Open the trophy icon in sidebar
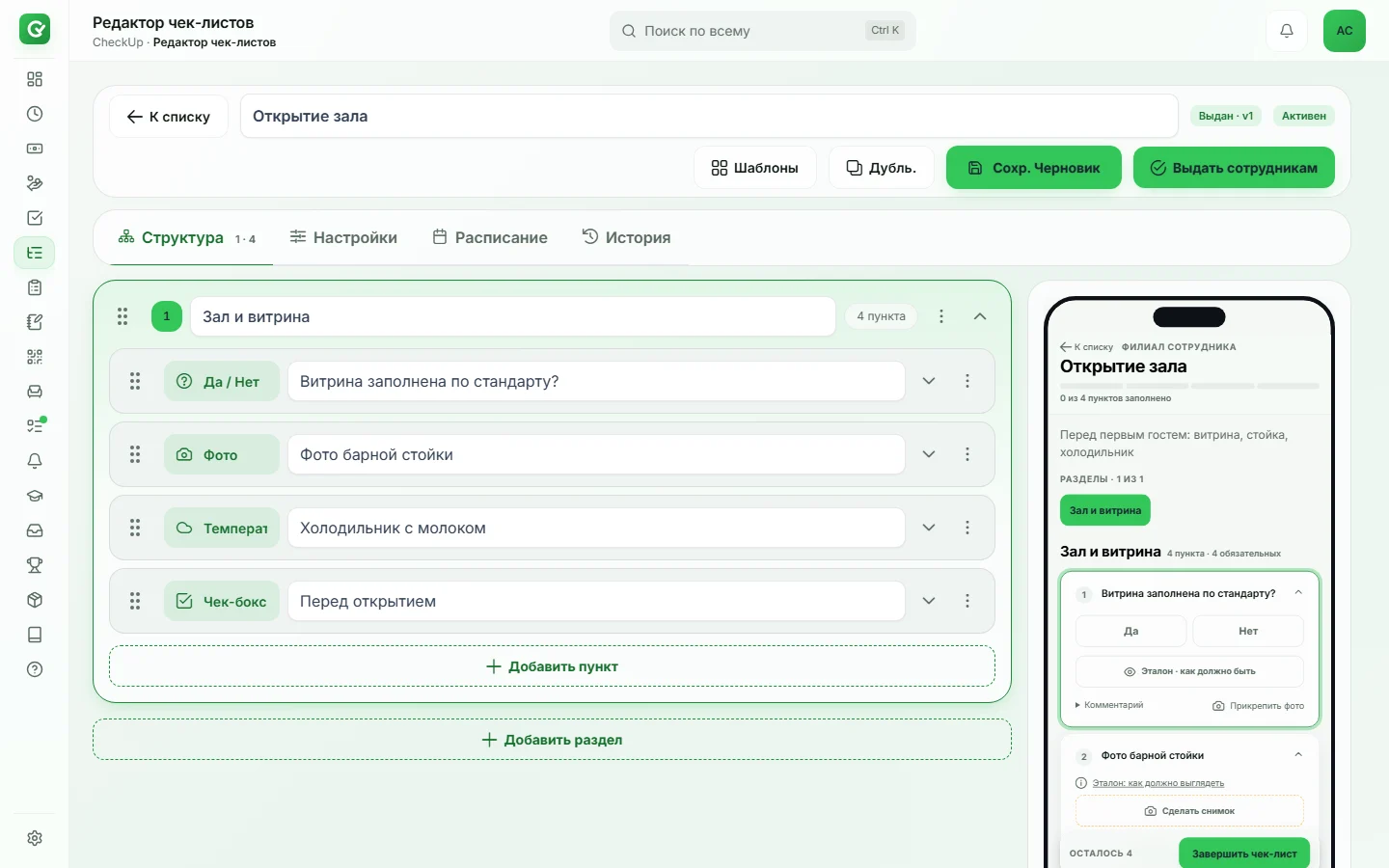Image resolution: width=1389 pixels, height=868 pixels. pos(35,565)
